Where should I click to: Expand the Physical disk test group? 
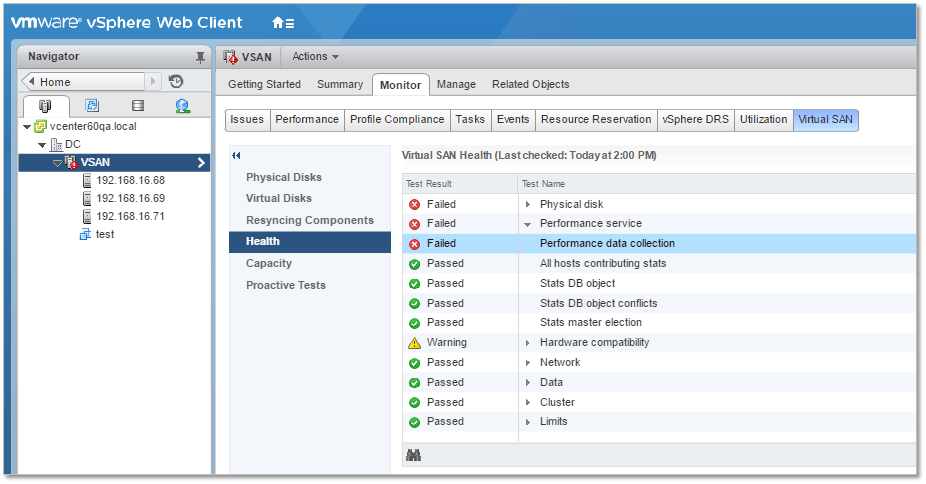coord(528,204)
